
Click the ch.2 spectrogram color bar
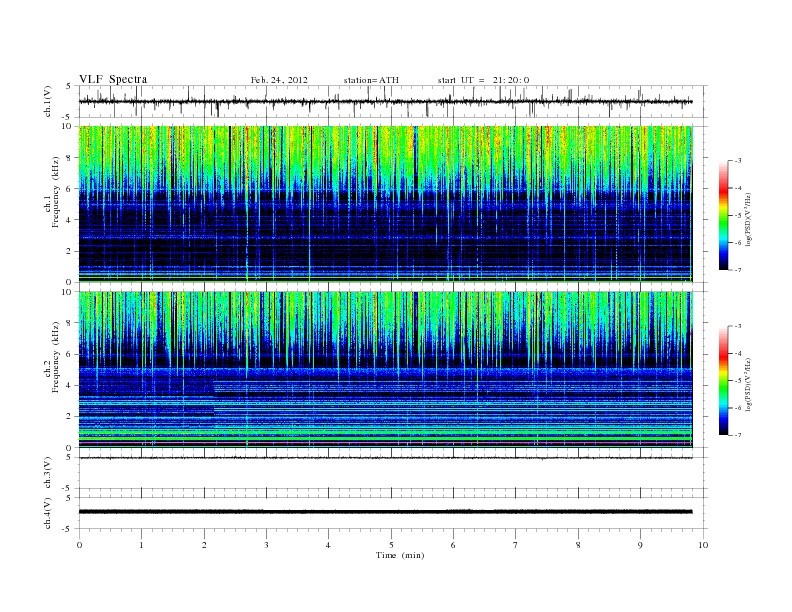coord(724,381)
